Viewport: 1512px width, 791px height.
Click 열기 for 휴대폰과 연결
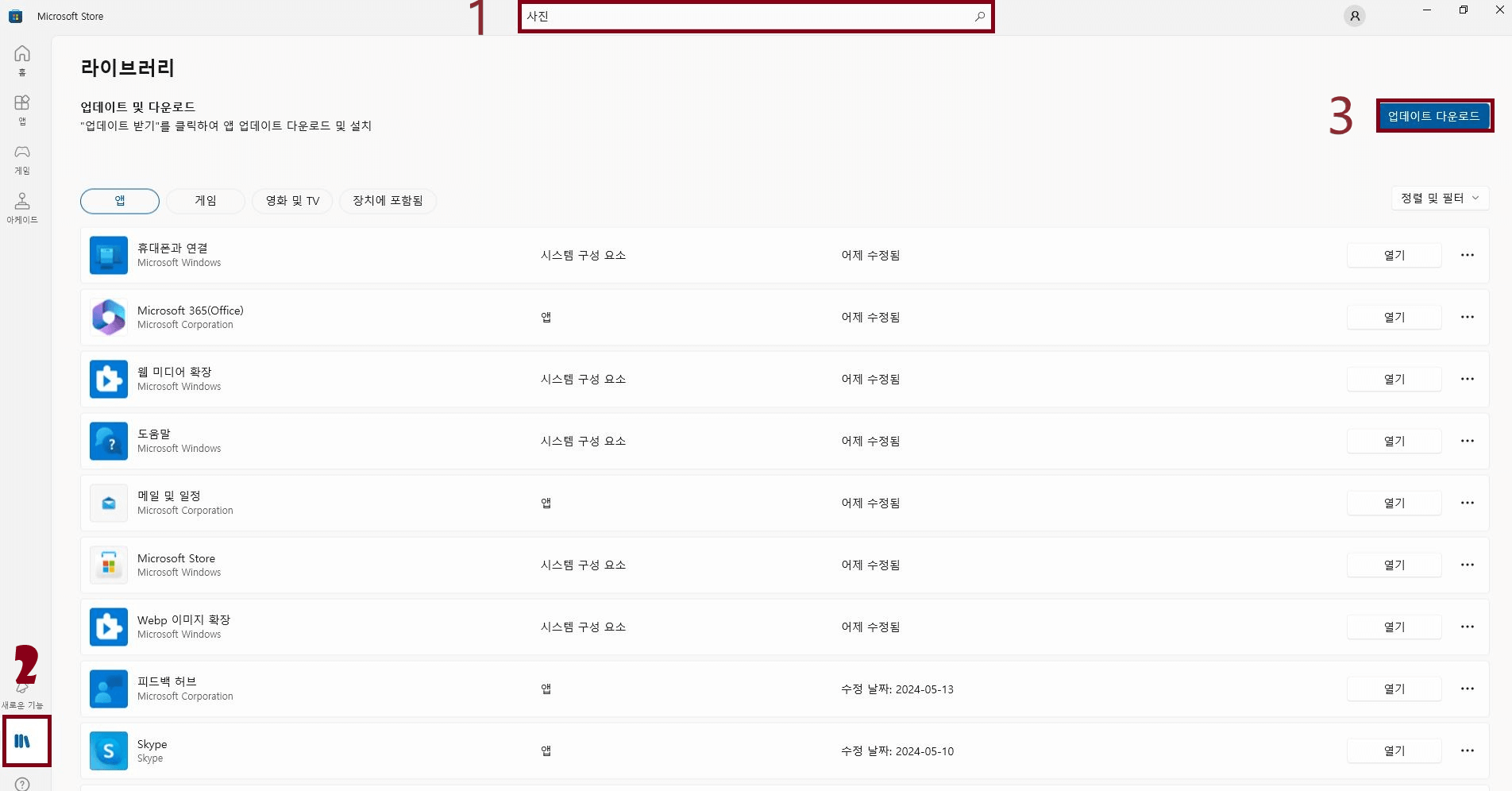[x=1394, y=255]
